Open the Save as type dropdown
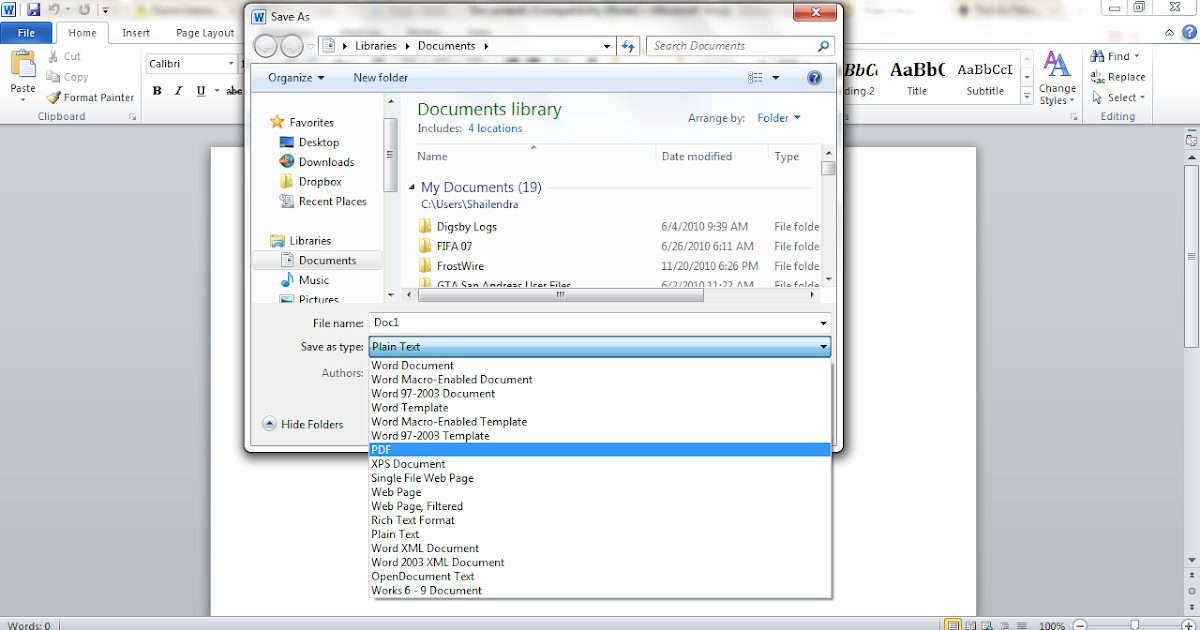Viewport: 1200px width, 630px height. 822,346
